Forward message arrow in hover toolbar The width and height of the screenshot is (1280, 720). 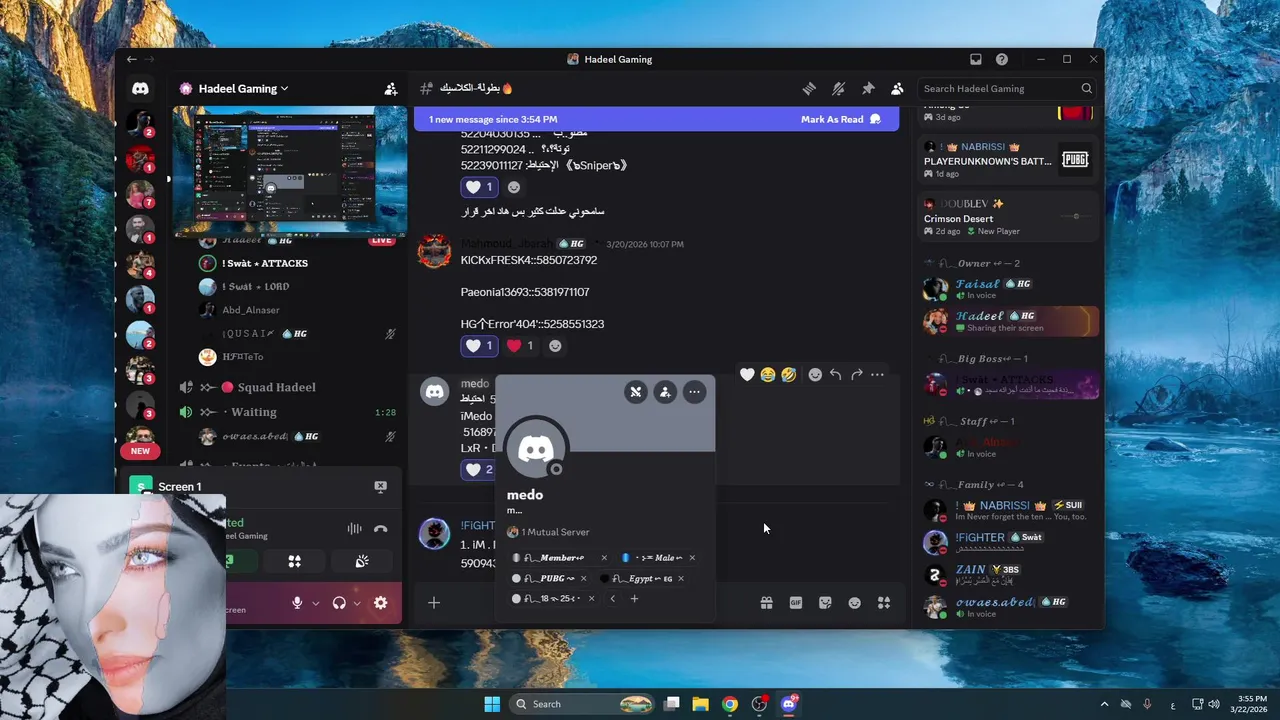click(x=857, y=375)
